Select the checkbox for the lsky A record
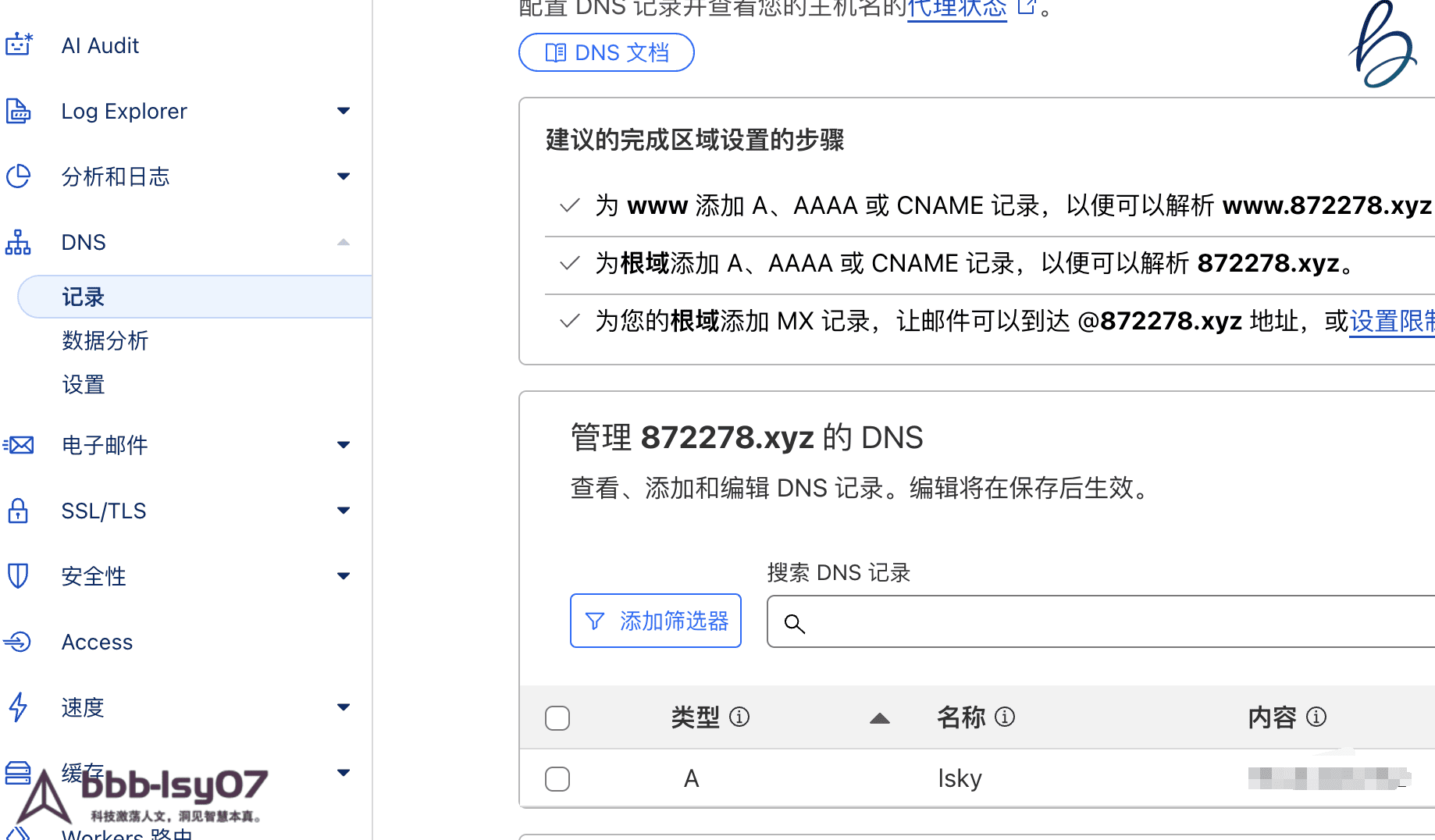Screen dimensions: 1435x840 click(557, 778)
